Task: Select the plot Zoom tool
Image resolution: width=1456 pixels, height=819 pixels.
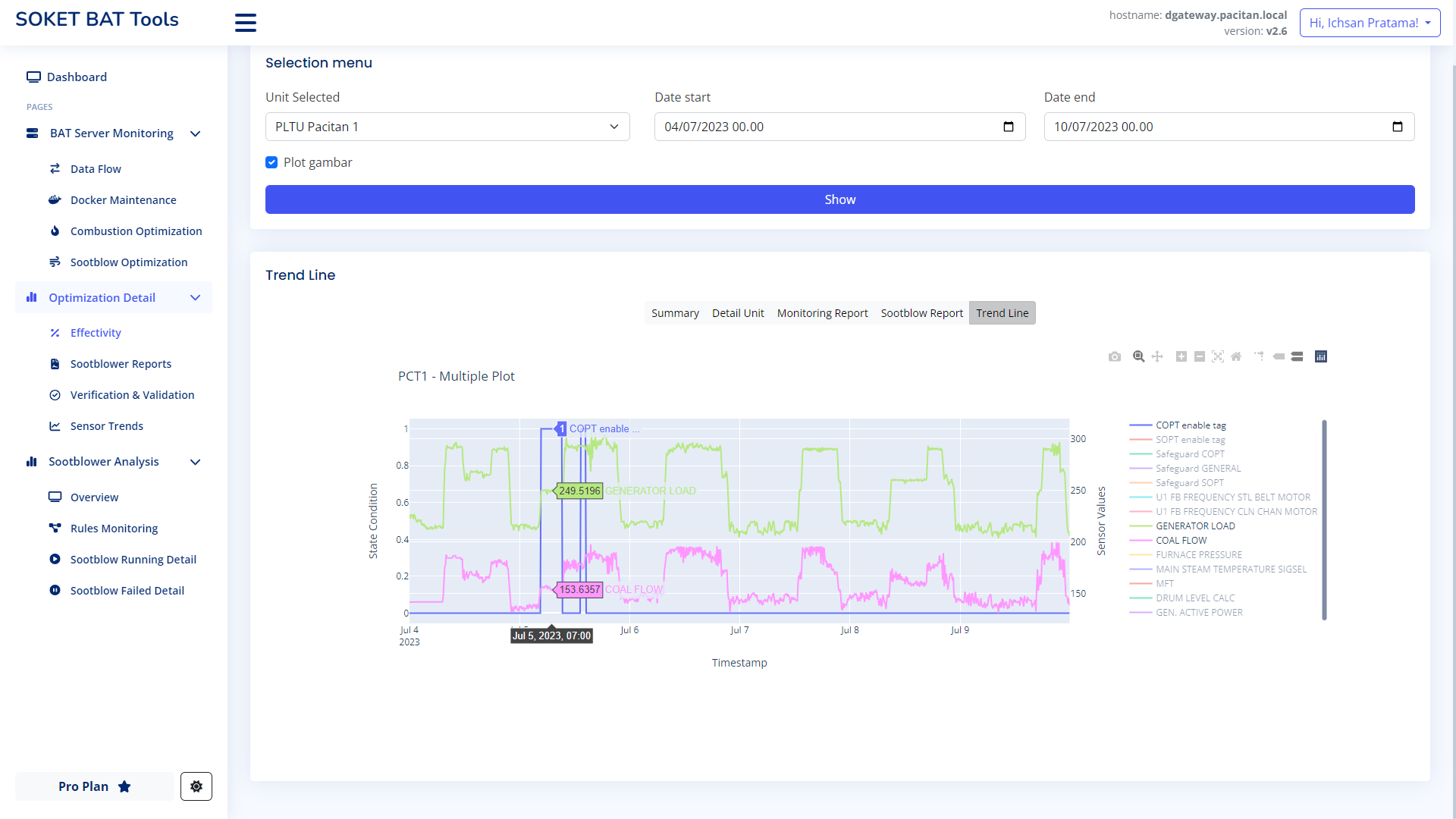Action: [x=1138, y=356]
